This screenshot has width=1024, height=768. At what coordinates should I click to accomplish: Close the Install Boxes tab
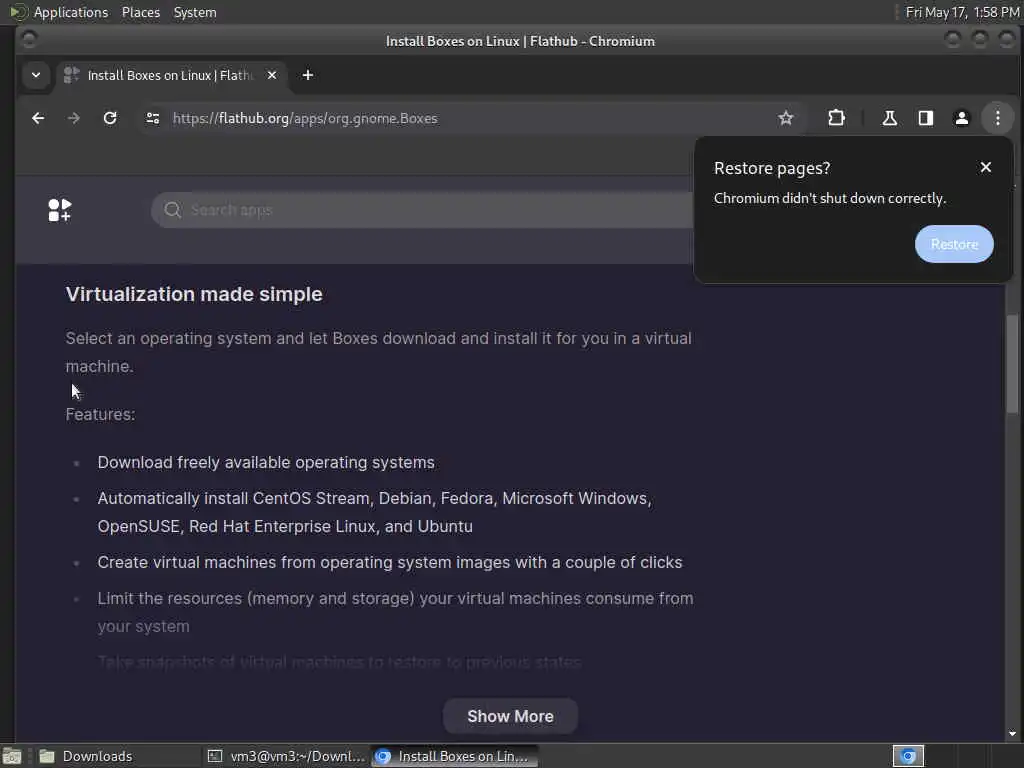click(272, 75)
